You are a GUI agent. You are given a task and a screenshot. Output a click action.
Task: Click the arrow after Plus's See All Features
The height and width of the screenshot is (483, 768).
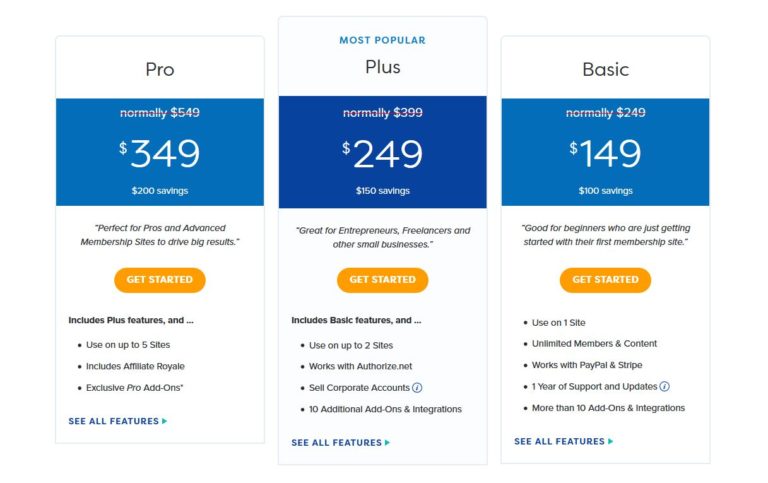tap(388, 443)
